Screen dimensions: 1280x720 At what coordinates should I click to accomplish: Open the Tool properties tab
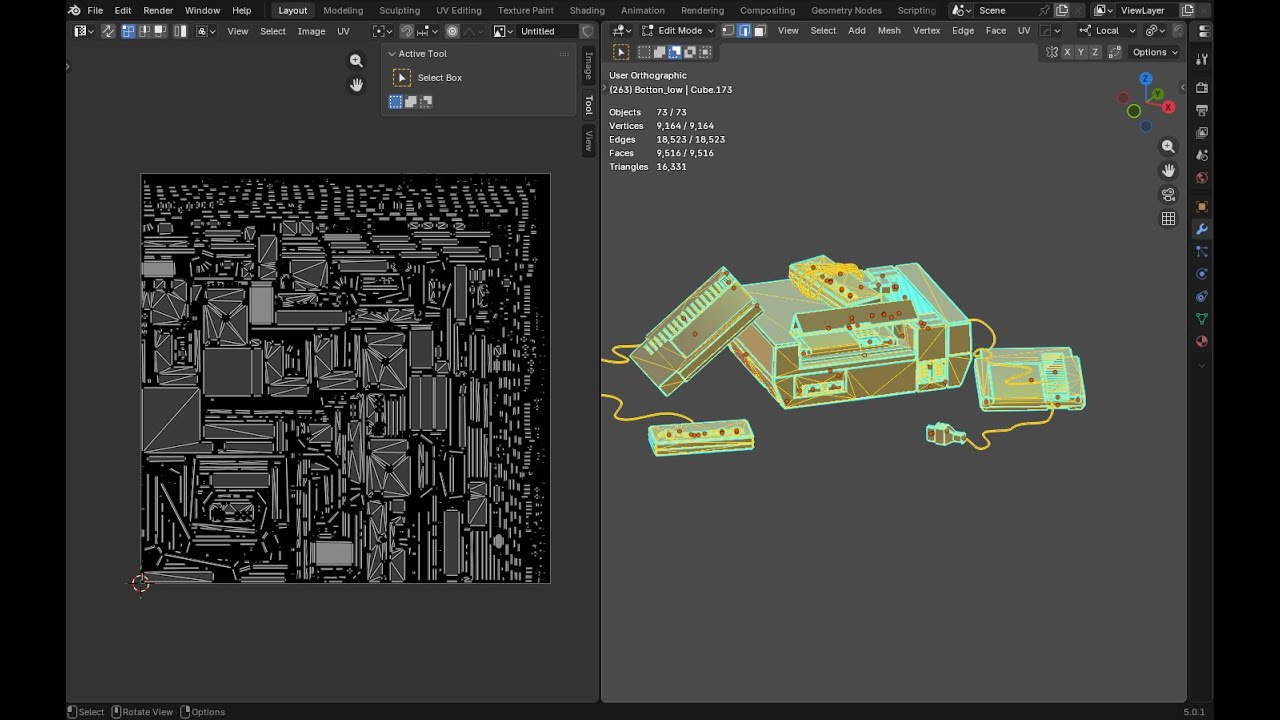[1202, 60]
